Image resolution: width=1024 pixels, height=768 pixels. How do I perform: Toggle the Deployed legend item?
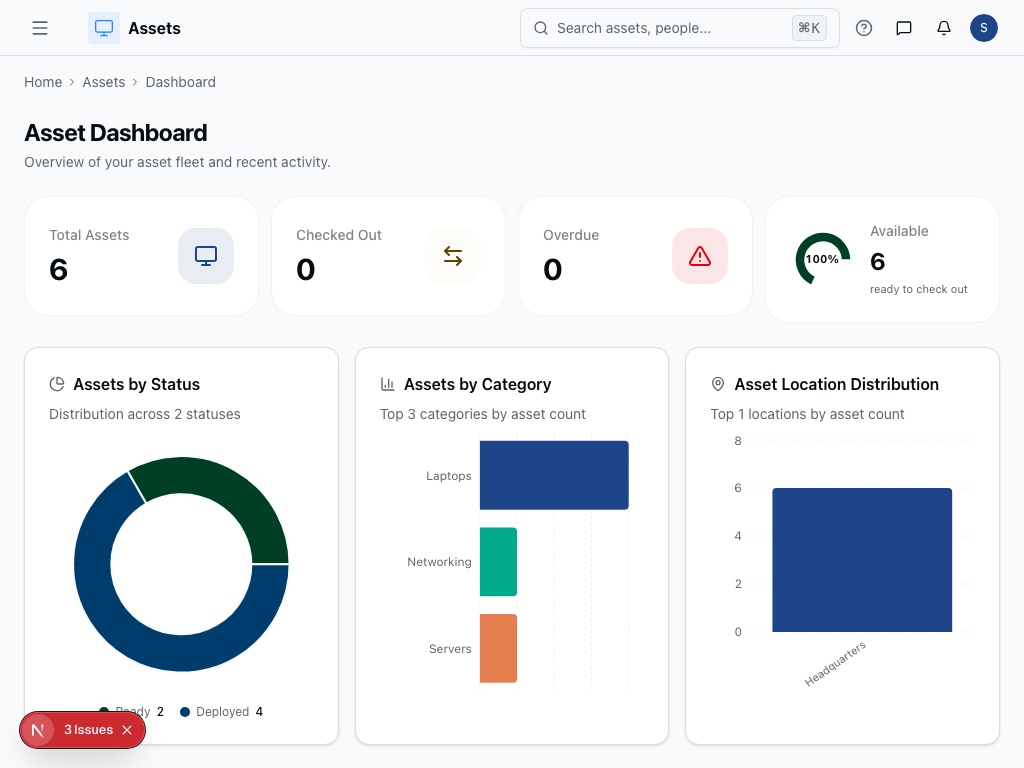point(222,712)
